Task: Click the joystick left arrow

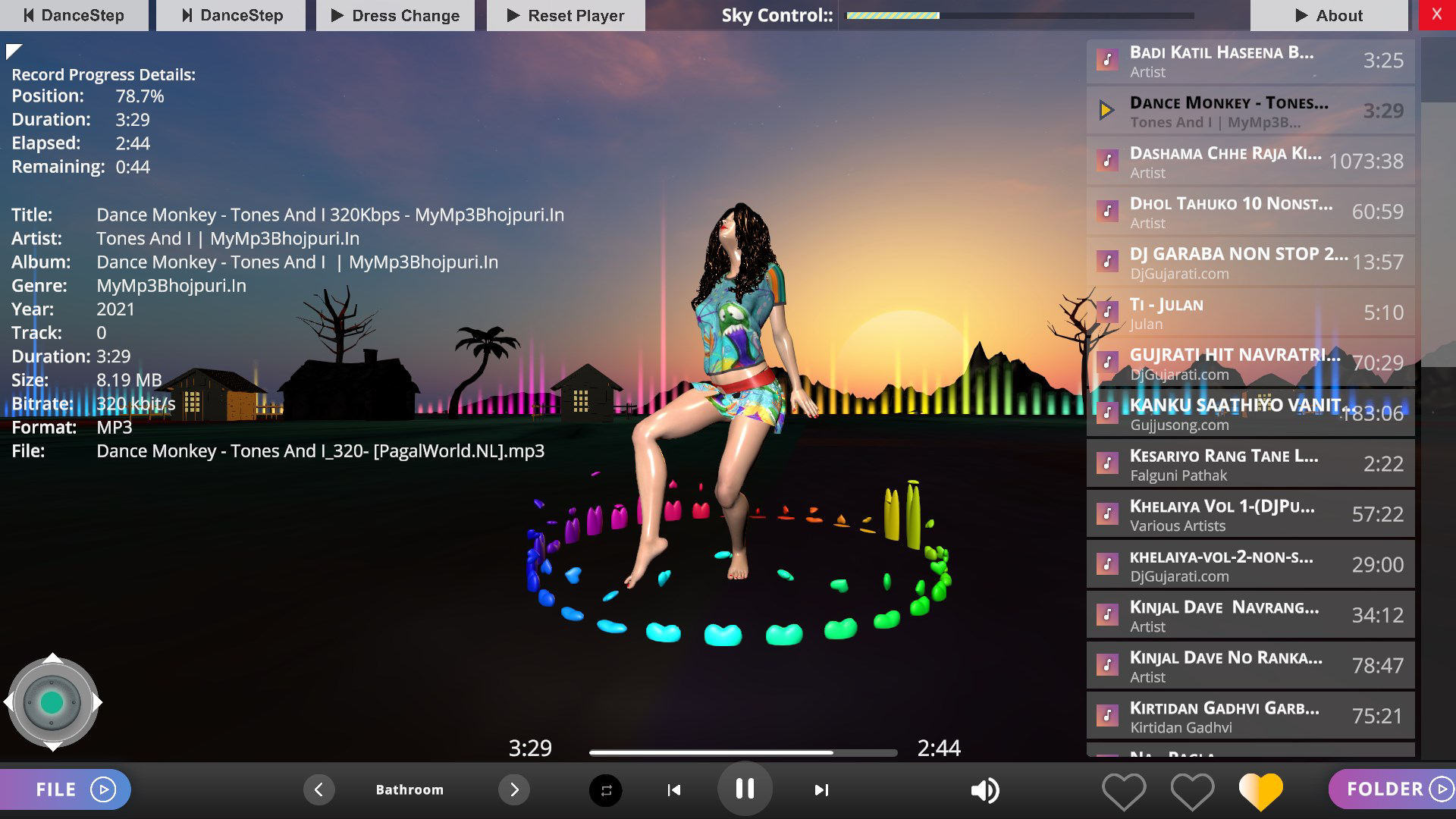Action: [8, 702]
